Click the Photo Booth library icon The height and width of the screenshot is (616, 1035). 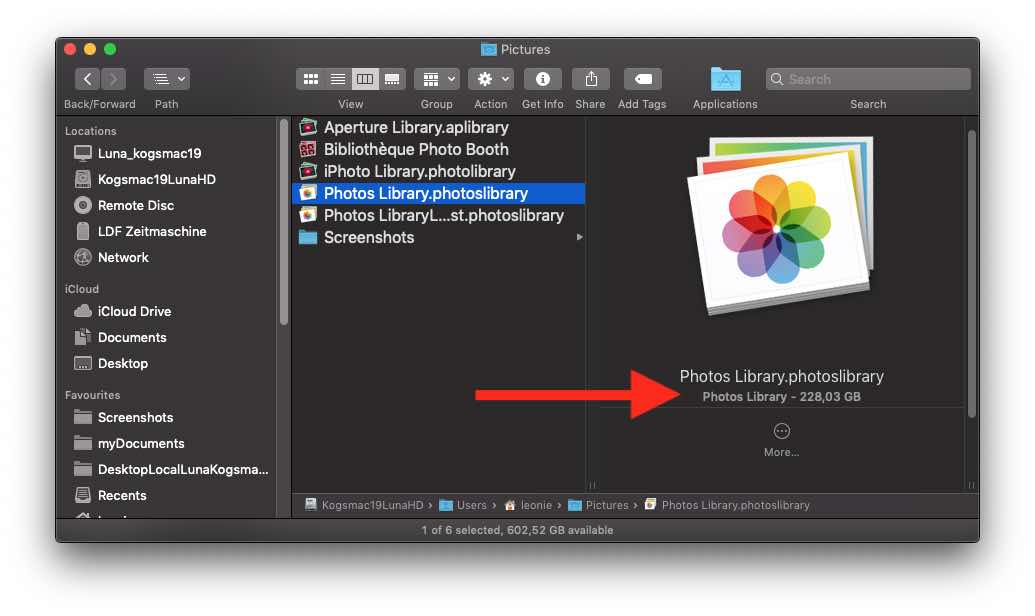pyautogui.click(x=308, y=149)
